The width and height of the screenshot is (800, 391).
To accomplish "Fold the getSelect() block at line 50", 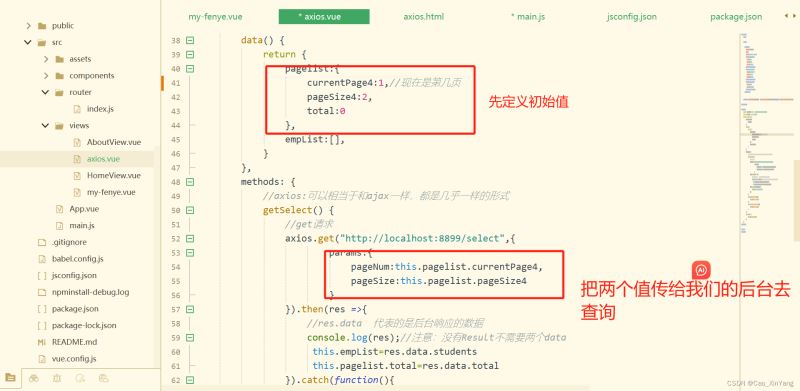I will [x=190, y=210].
